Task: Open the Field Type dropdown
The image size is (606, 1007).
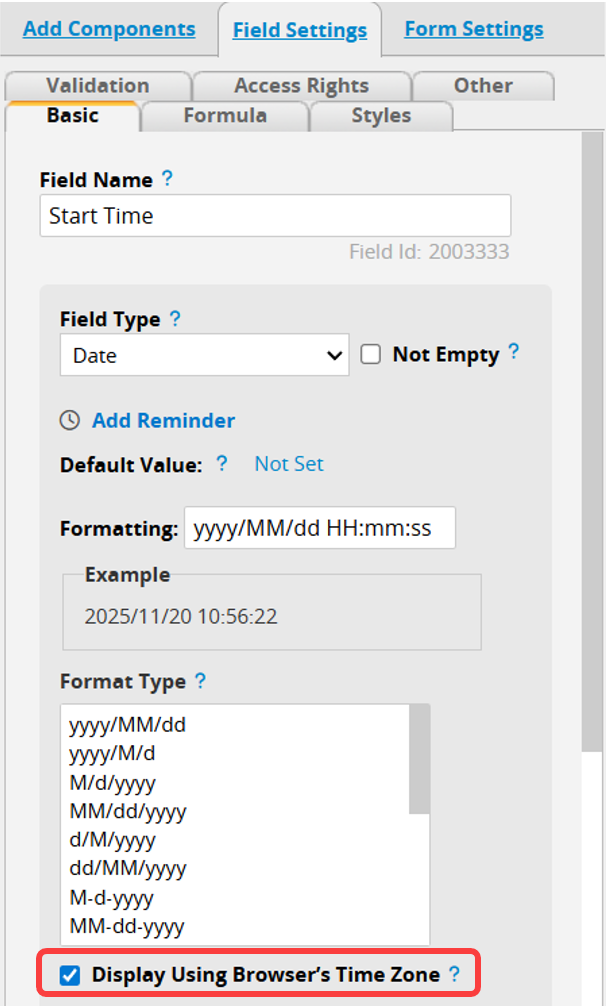Action: tap(204, 356)
